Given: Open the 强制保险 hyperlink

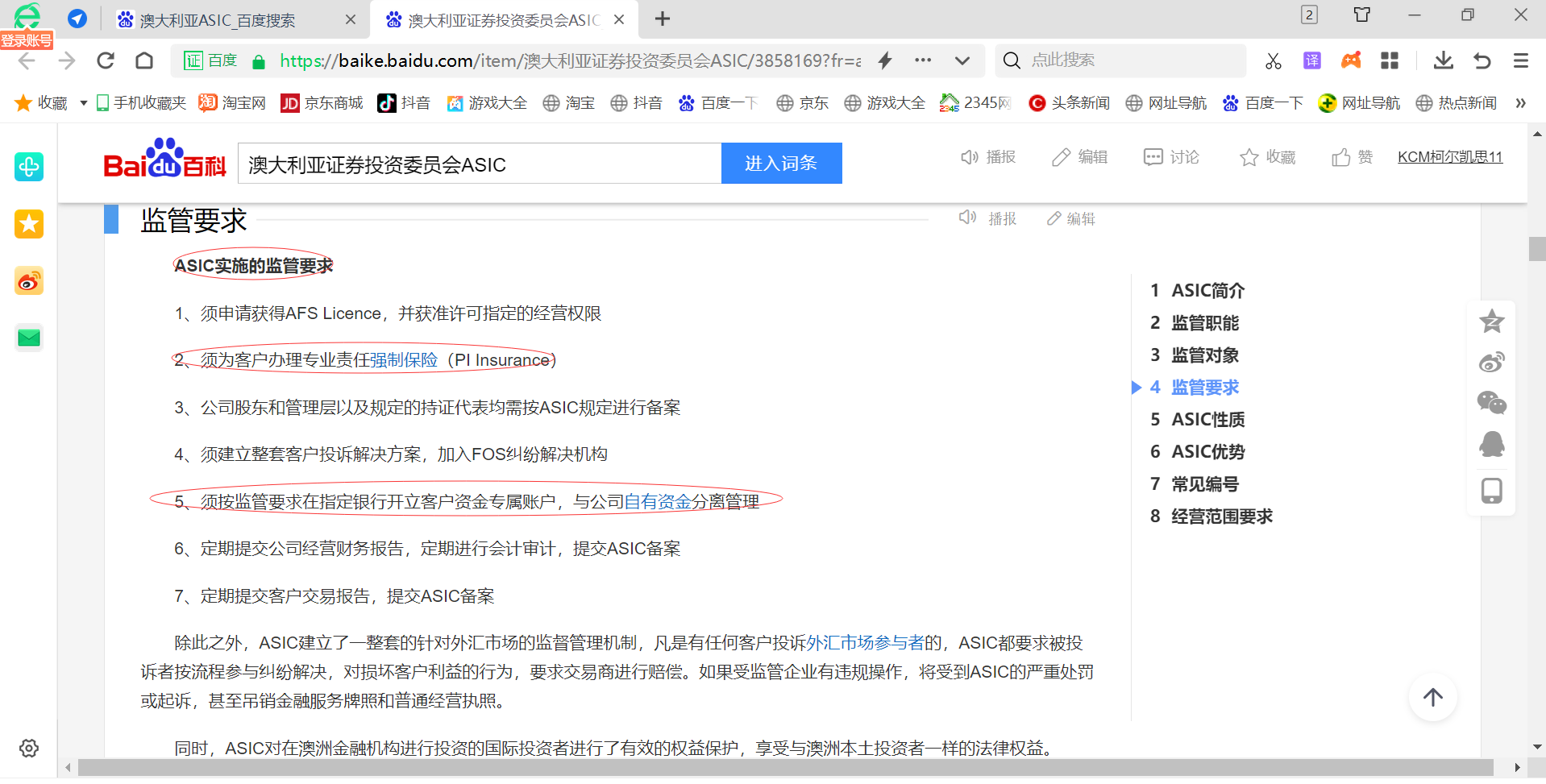Looking at the screenshot, I should 404,360.
